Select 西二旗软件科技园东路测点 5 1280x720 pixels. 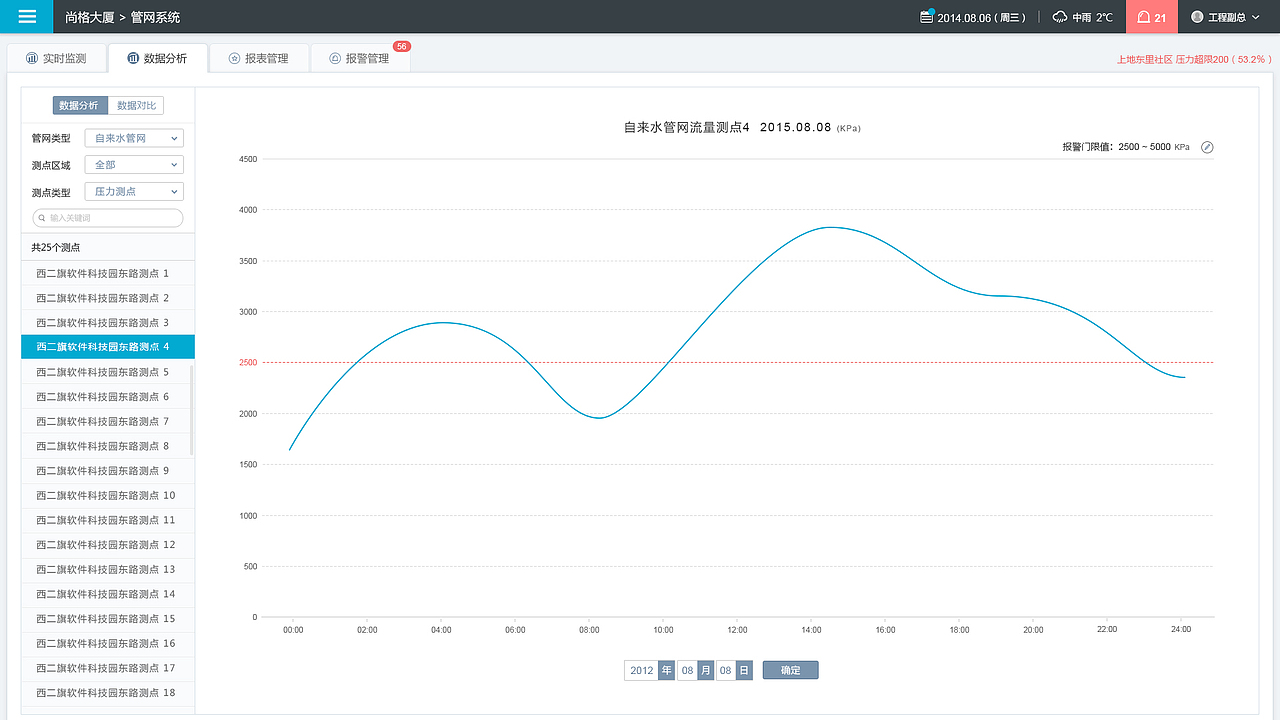[108, 372]
